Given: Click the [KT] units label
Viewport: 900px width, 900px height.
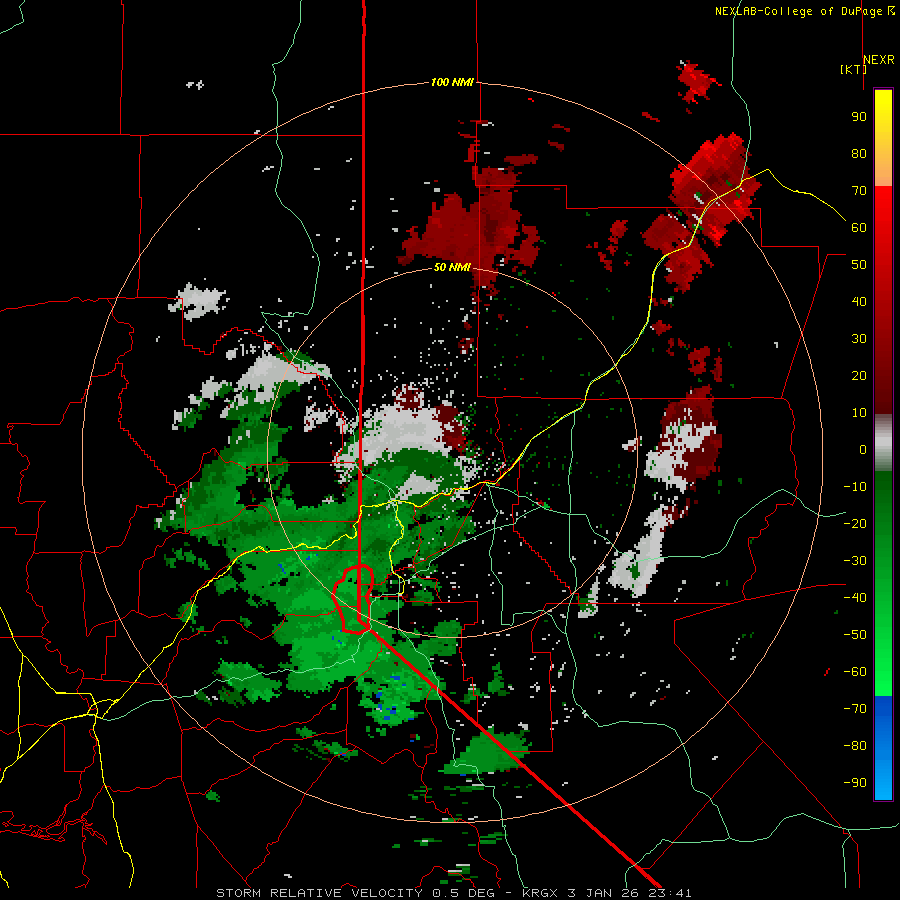Looking at the screenshot, I should 853,69.
